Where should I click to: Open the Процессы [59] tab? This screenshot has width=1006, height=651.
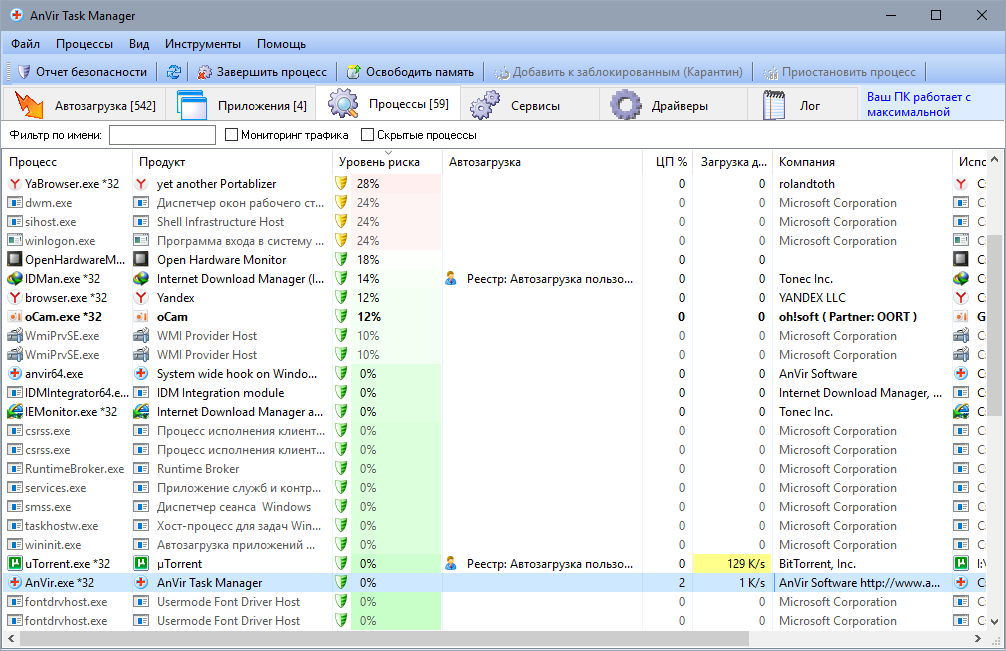388,104
